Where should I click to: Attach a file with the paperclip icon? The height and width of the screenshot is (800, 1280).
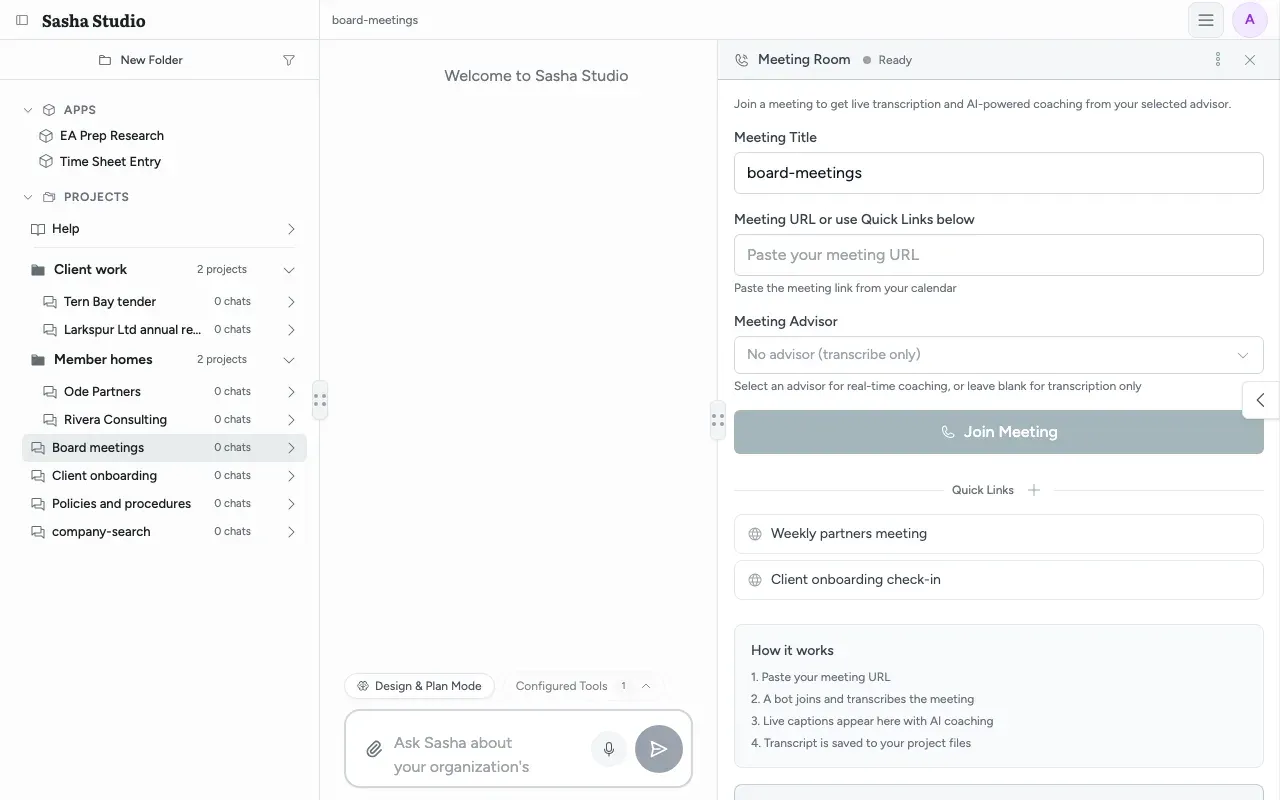(373, 749)
